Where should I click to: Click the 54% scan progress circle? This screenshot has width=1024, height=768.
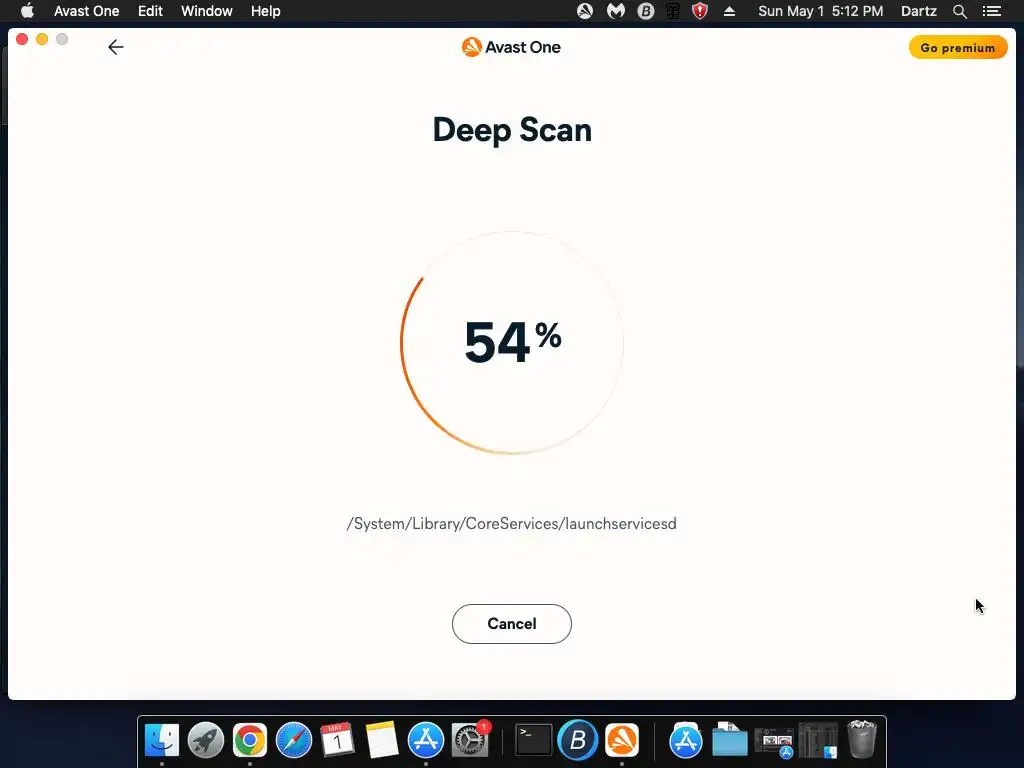(512, 342)
